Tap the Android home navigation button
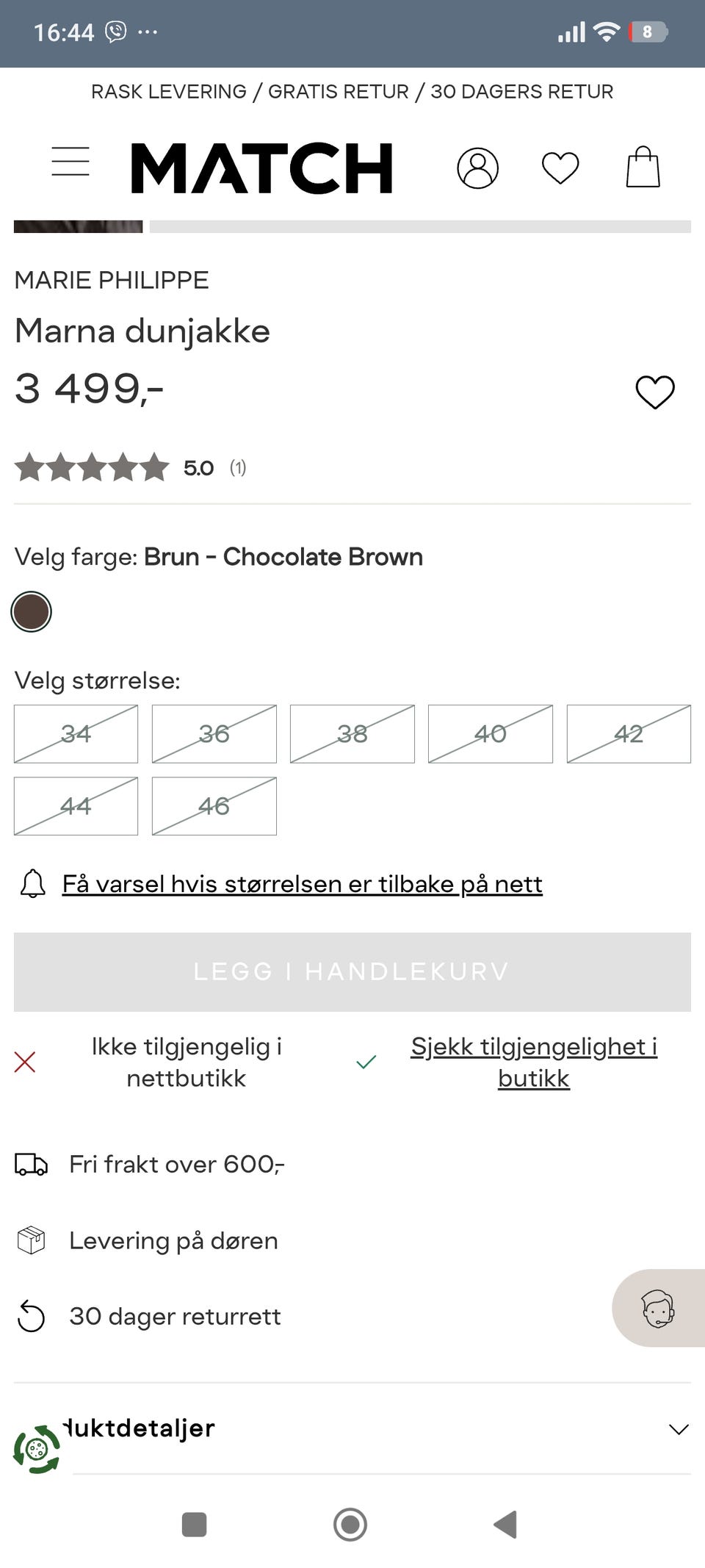Screen dimensions: 705x1568 [x=350, y=1524]
